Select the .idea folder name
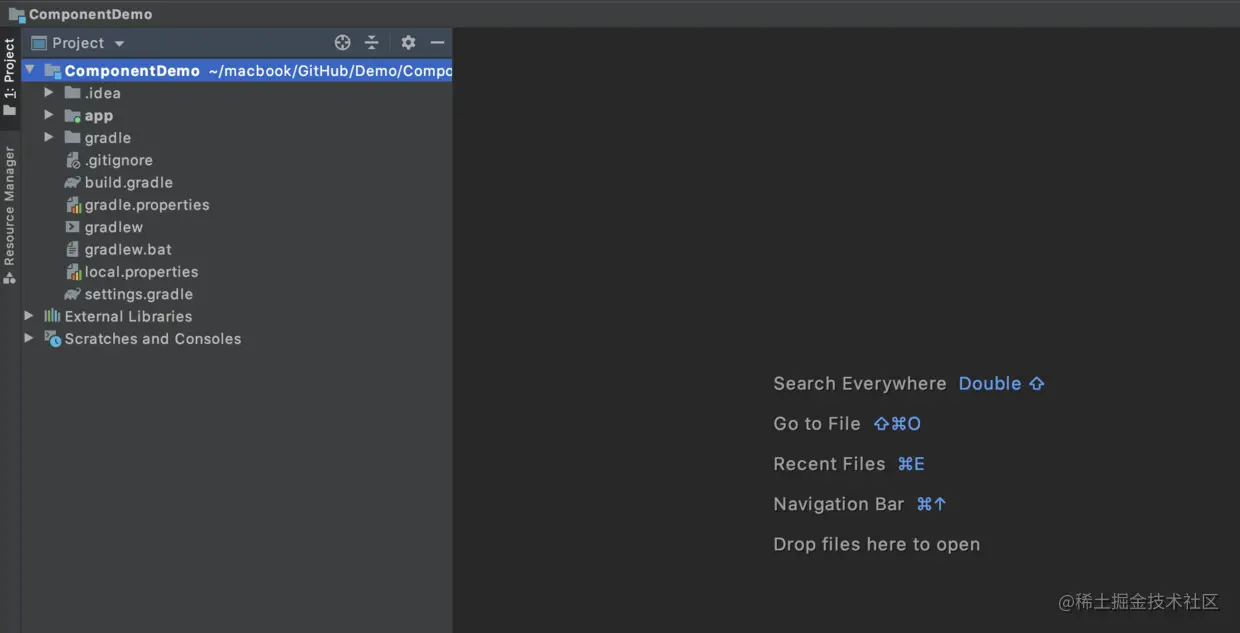 coord(102,93)
